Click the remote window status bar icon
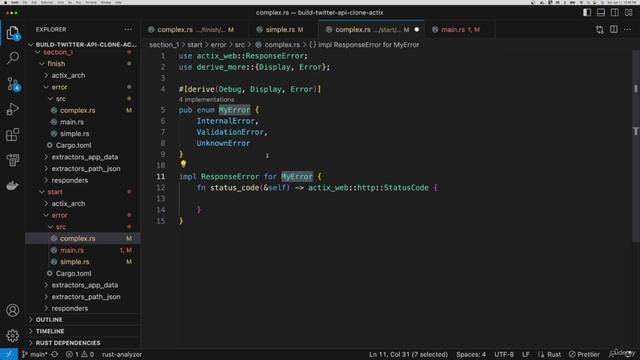The width and height of the screenshot is (640, 360). click(9, 354)
